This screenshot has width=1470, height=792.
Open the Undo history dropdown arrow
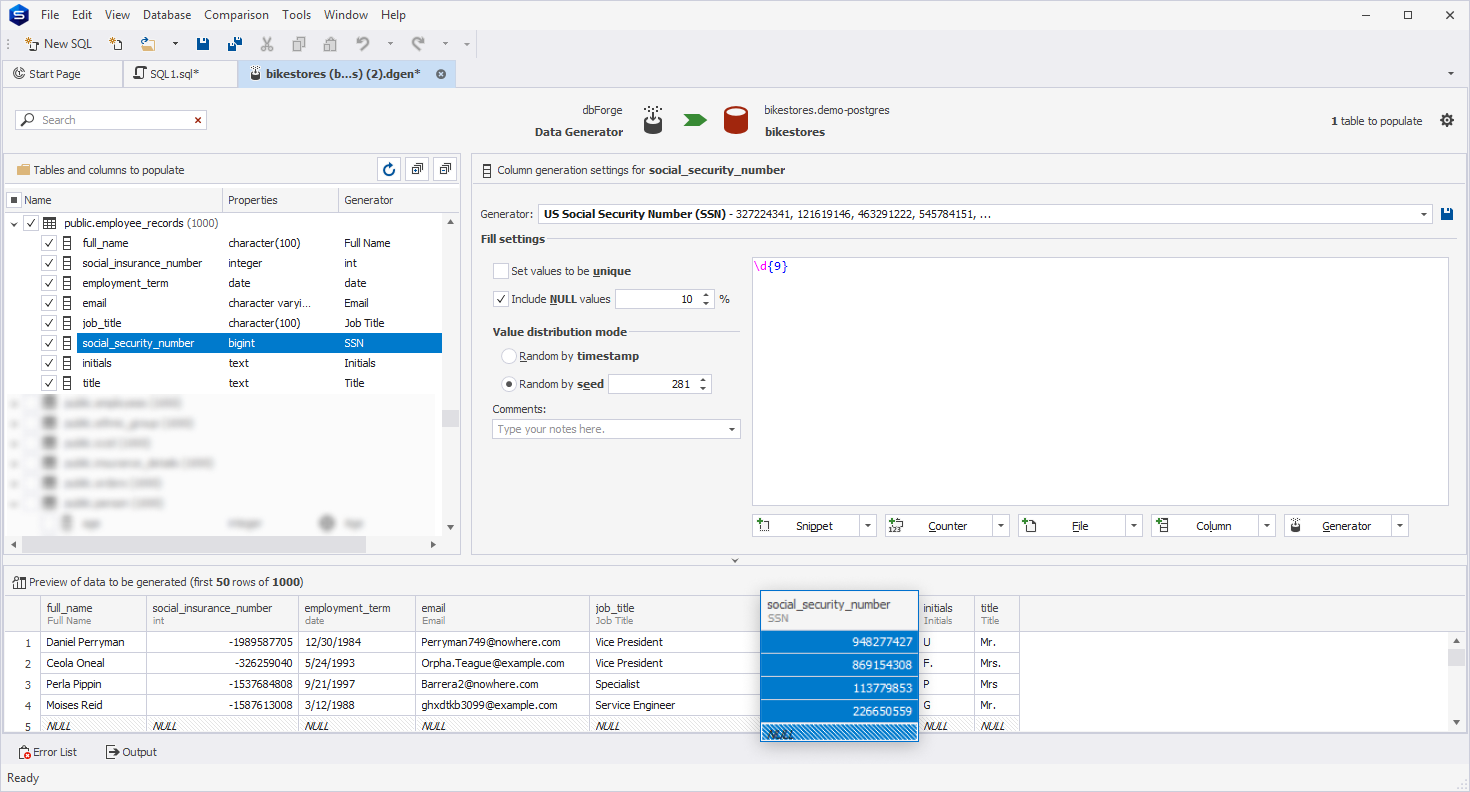point(390,44)
